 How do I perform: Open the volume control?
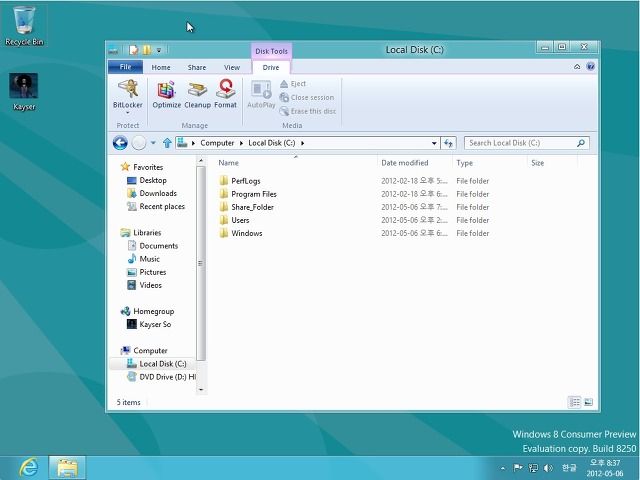point(548,468)
